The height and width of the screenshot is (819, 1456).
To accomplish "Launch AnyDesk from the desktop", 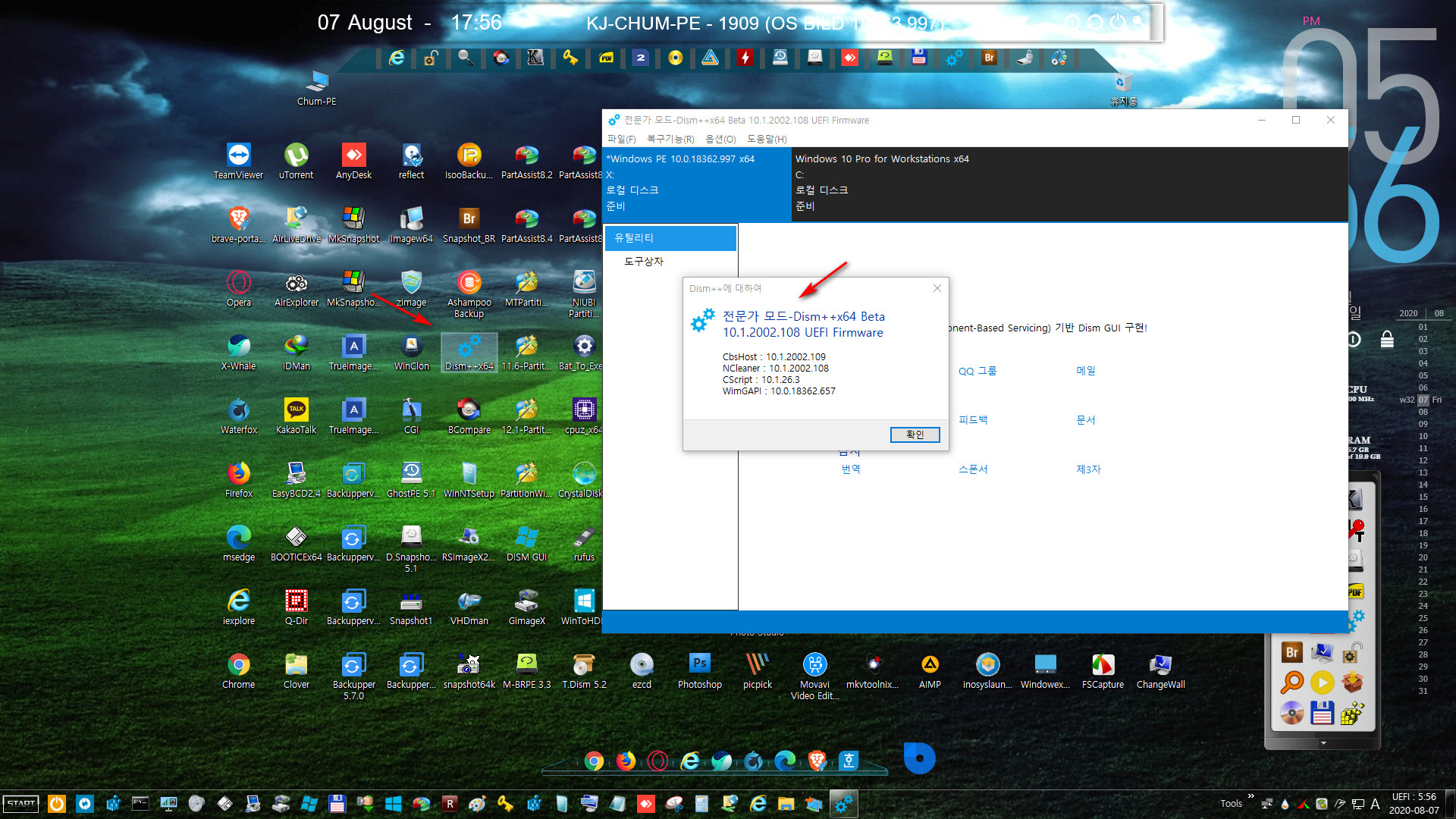I will (353, 162).
